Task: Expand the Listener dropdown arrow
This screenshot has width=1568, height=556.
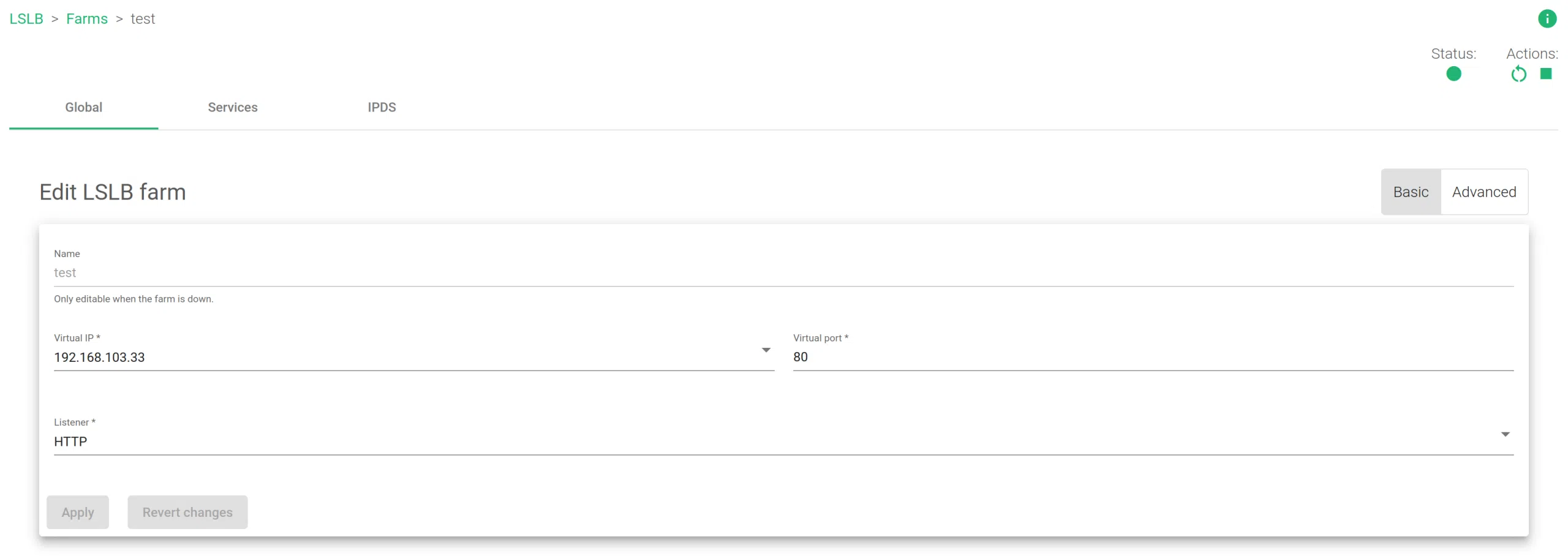Action: point(1505,435)
